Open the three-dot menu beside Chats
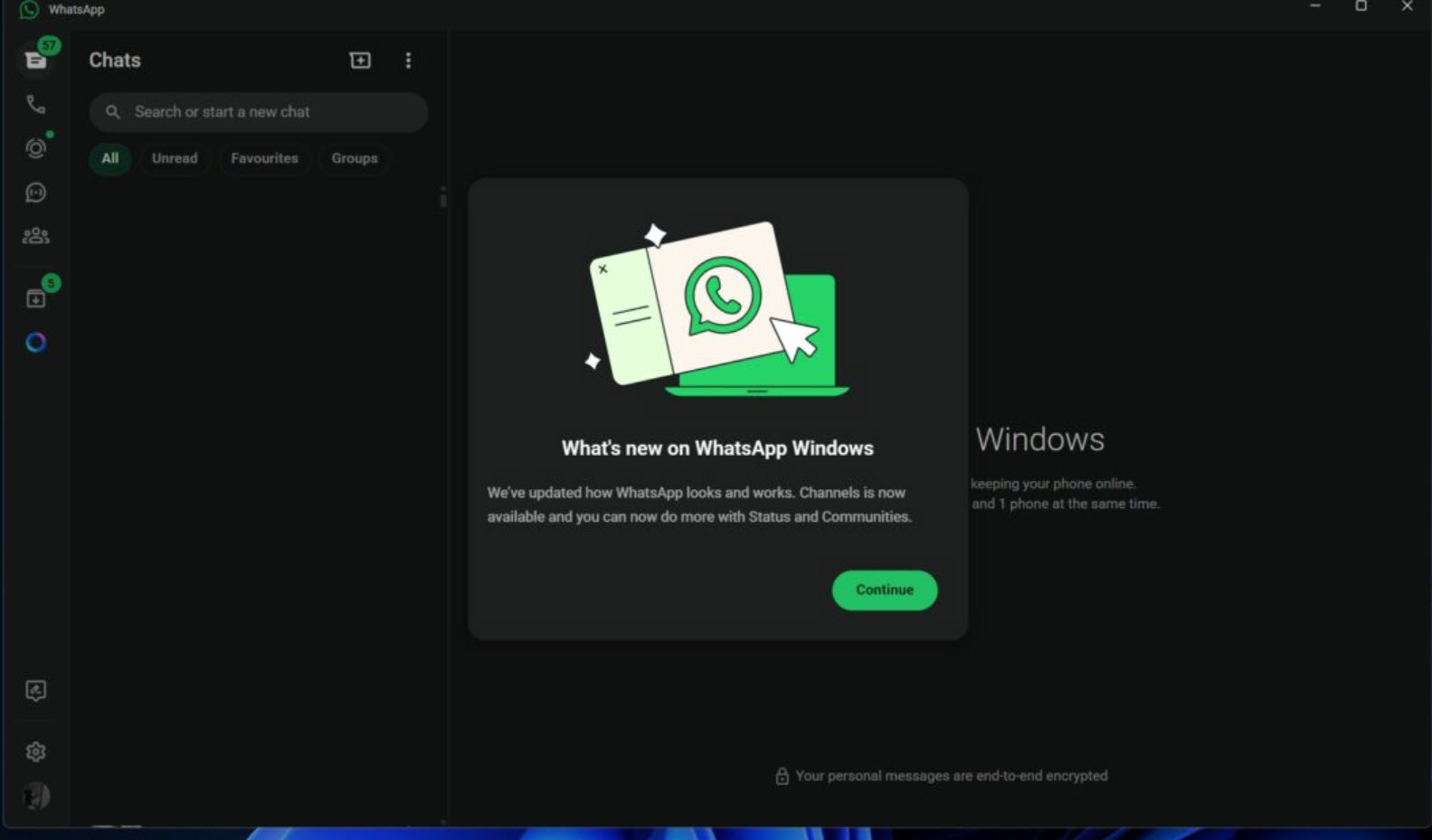 coord(408,61)
